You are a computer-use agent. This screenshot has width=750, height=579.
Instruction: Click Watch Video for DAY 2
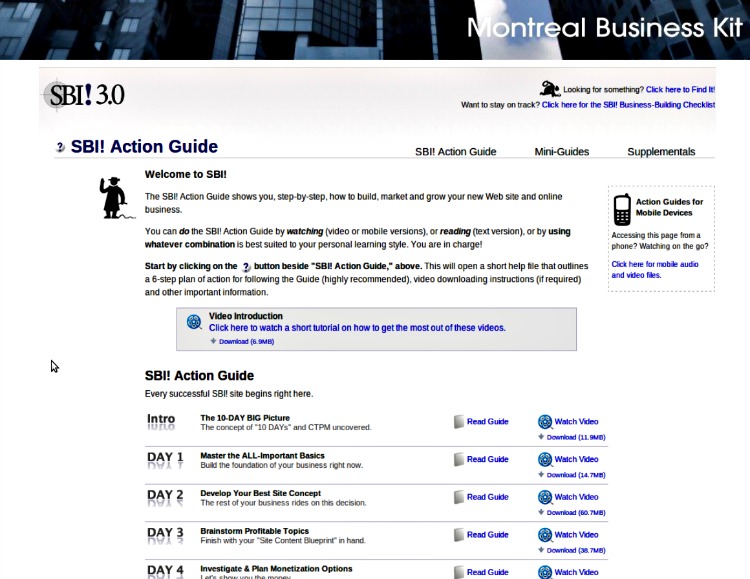point(576,497)
